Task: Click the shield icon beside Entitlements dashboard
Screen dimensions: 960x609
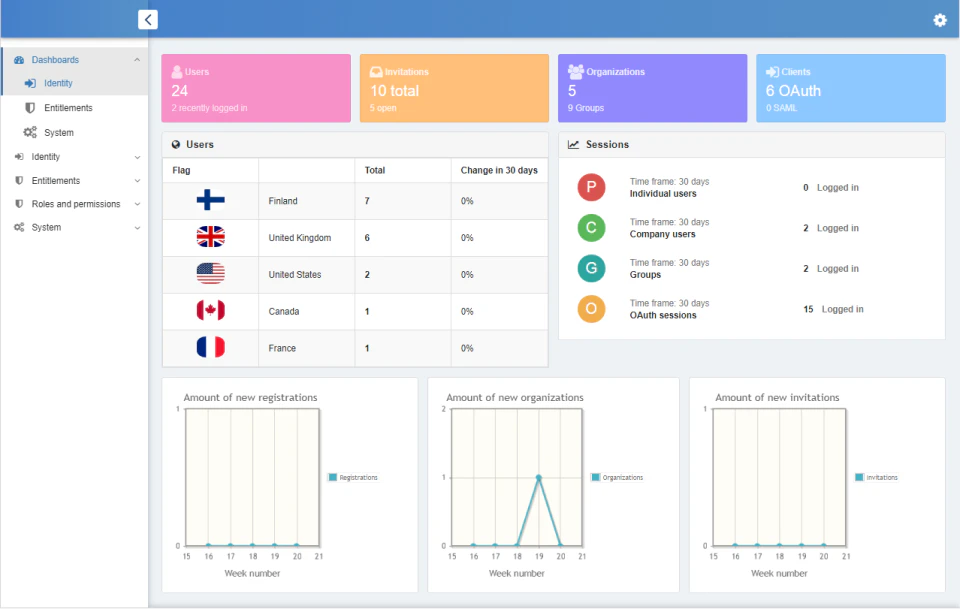Action: coord(29,107)
